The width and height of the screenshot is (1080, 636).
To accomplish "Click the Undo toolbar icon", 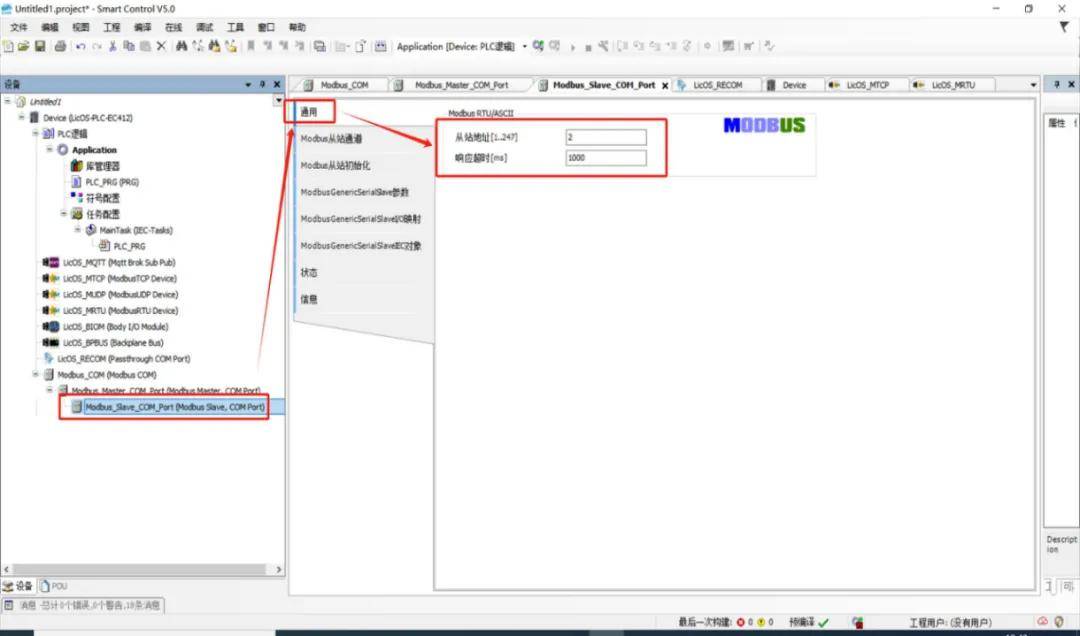I will pos(80,46).
